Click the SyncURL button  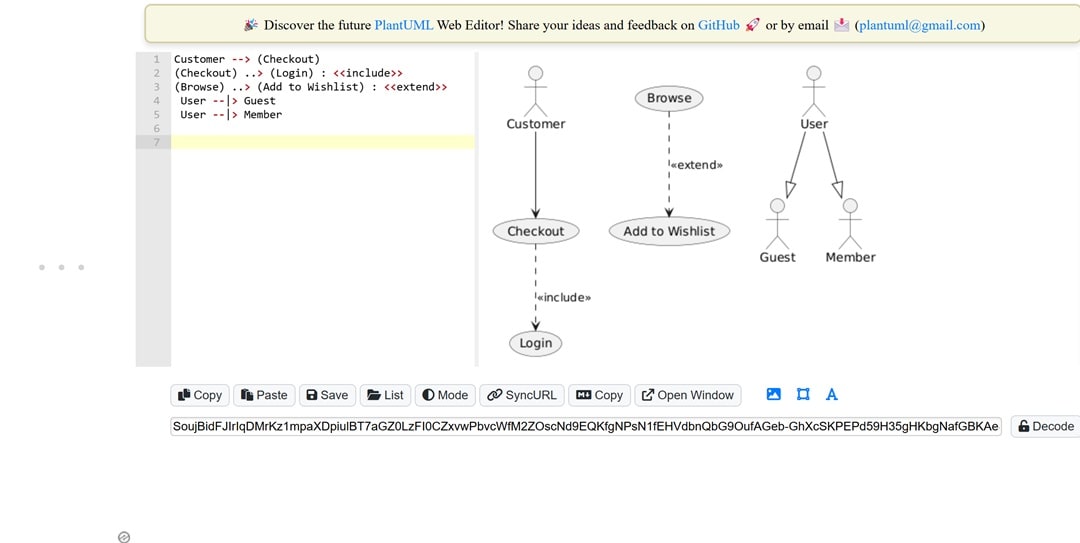click(521, 395)
